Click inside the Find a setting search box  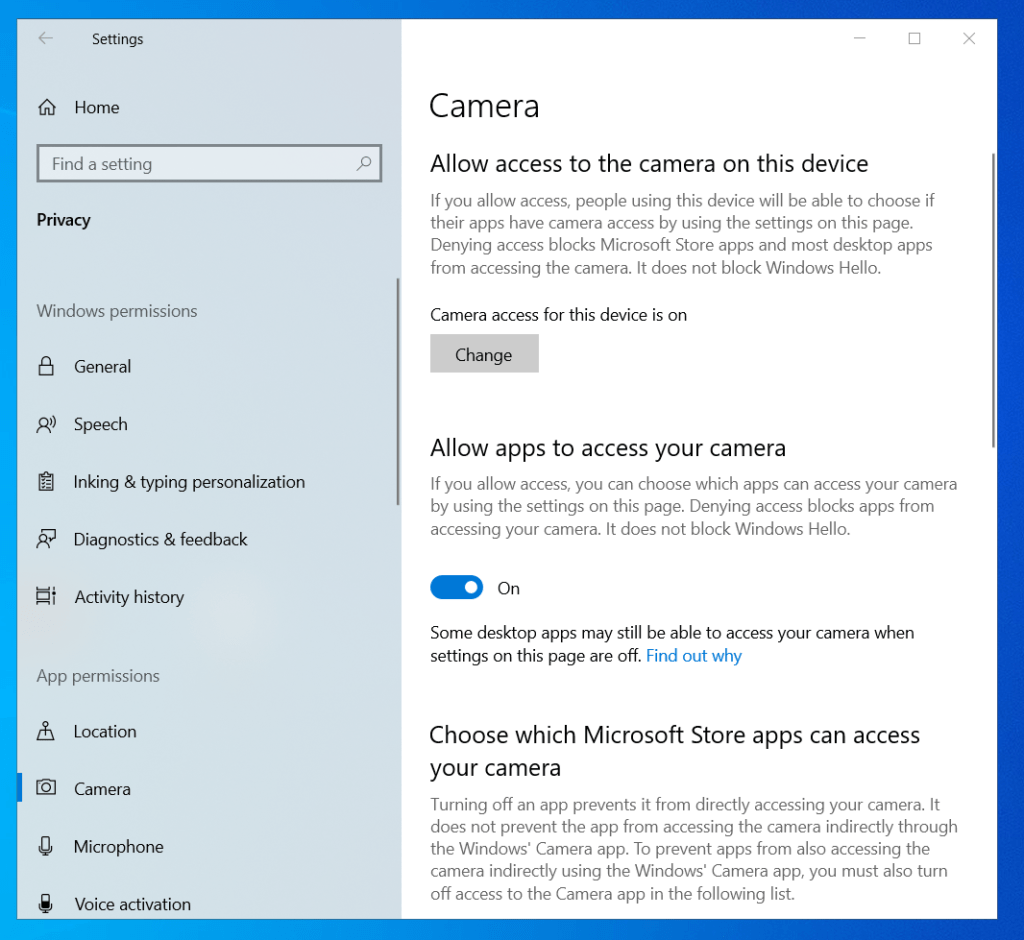180,163
